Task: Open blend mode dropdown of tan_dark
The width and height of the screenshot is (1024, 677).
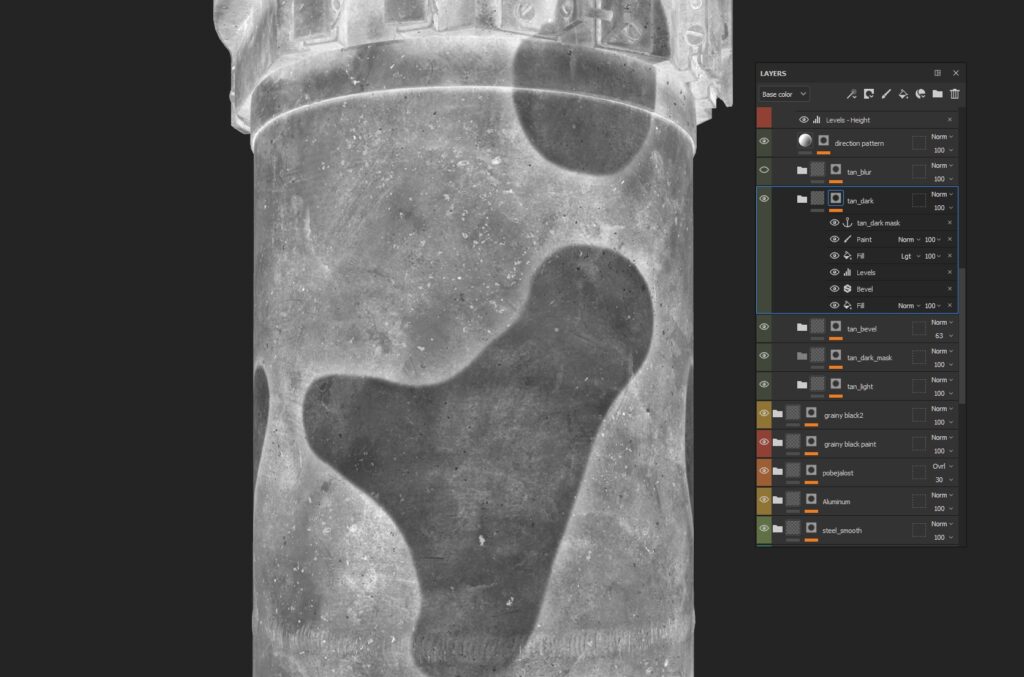Action: tap(942, 194)
